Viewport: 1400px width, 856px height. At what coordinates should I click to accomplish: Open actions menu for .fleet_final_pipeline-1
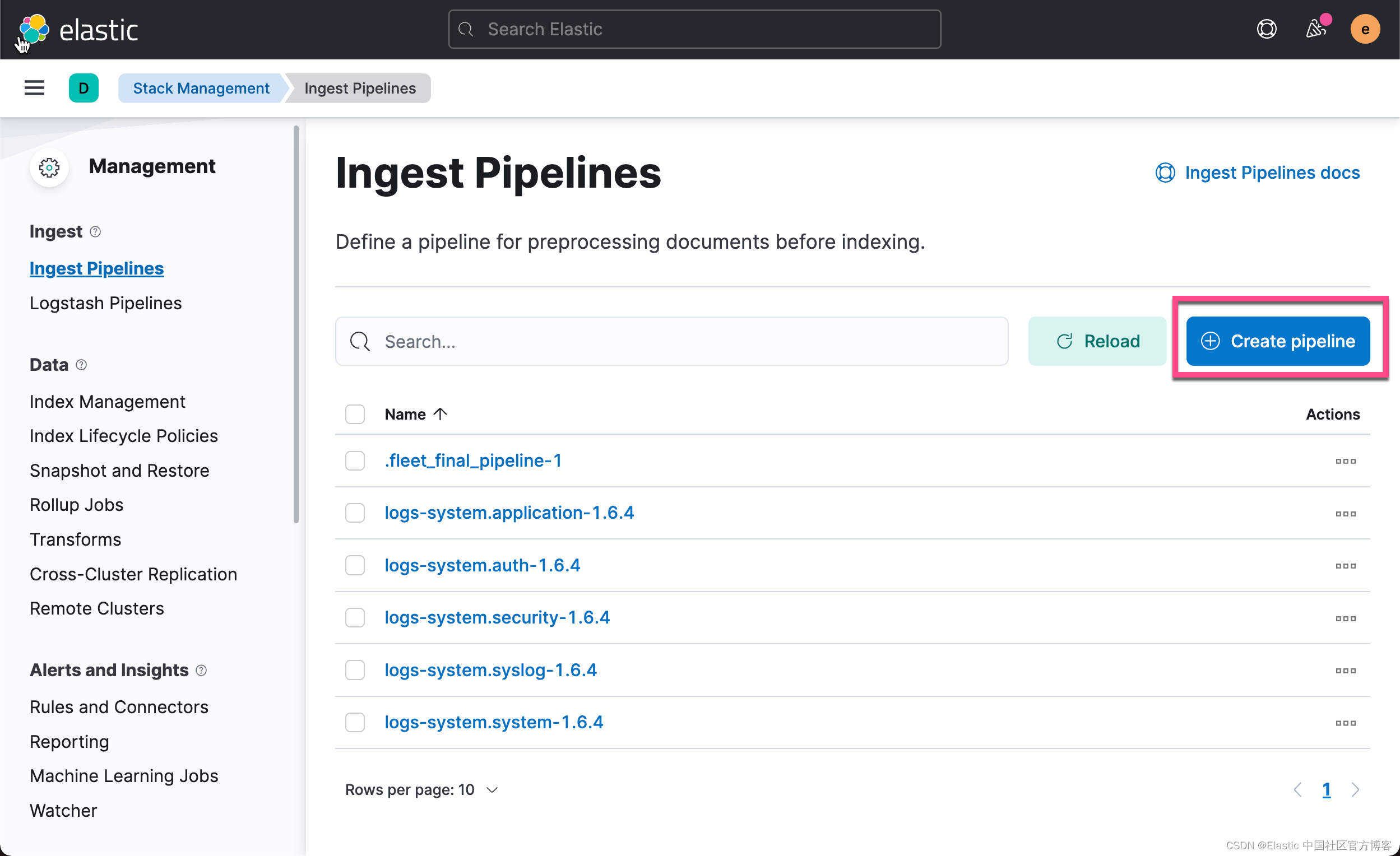(1346, 460)
